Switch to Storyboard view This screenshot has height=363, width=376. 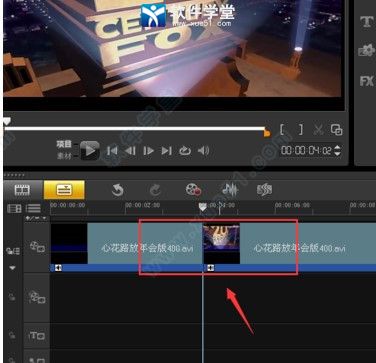click(x=22, y=190)
